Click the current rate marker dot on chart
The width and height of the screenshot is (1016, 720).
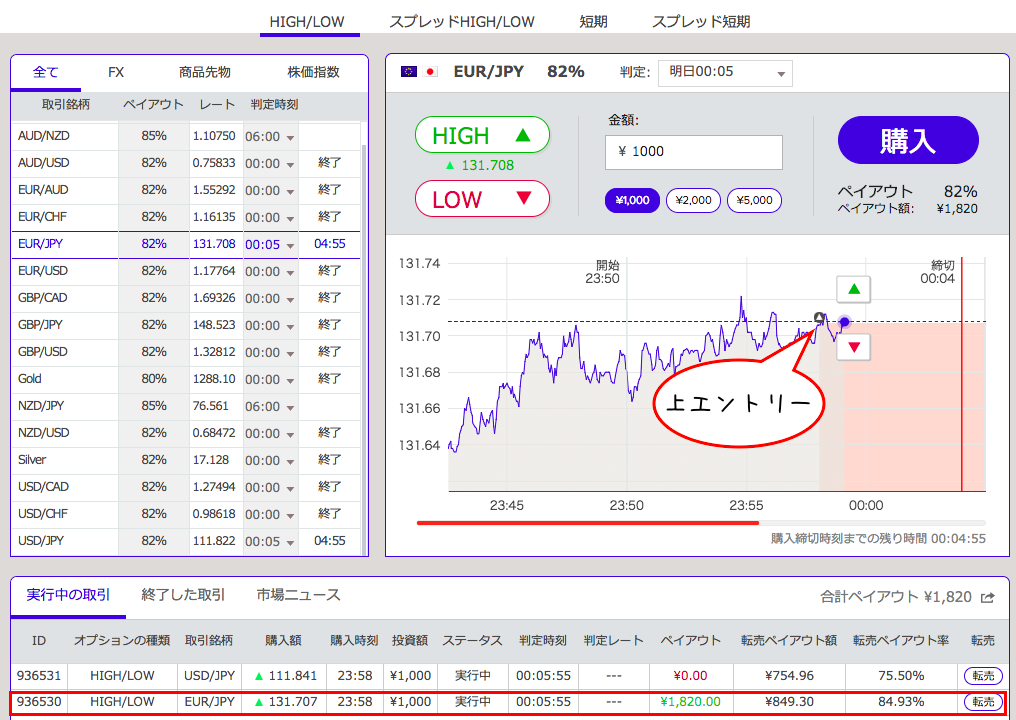tap(845, 322)
